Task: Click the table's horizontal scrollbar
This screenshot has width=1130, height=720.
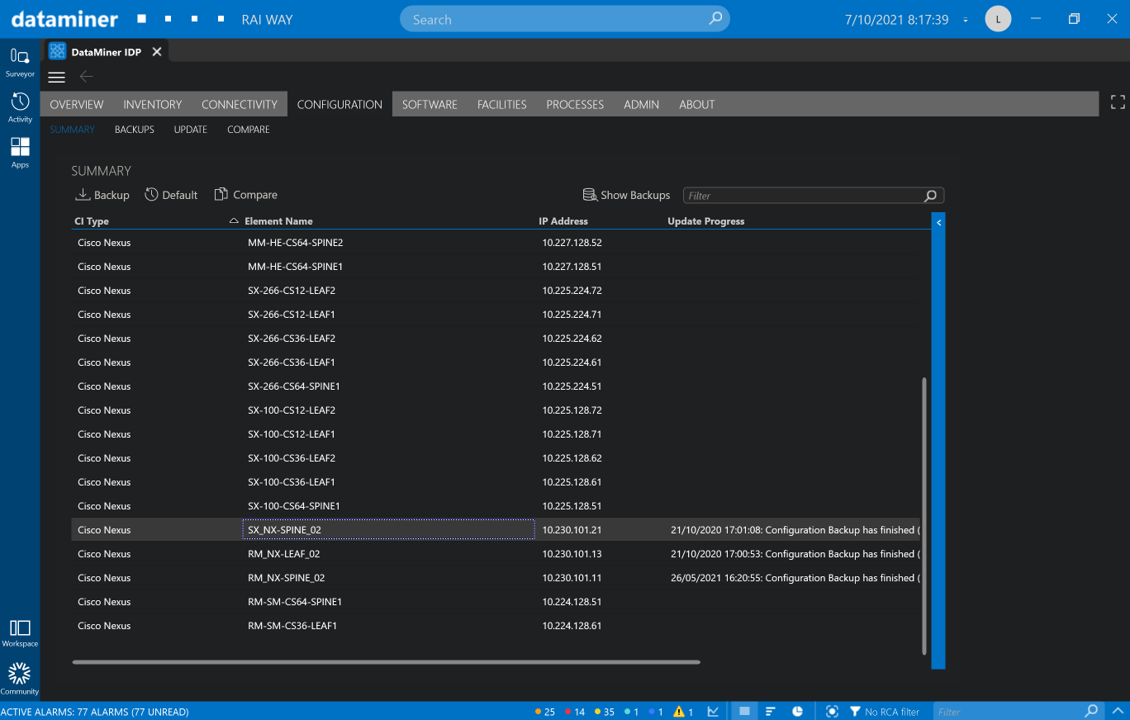Action: 386,662
